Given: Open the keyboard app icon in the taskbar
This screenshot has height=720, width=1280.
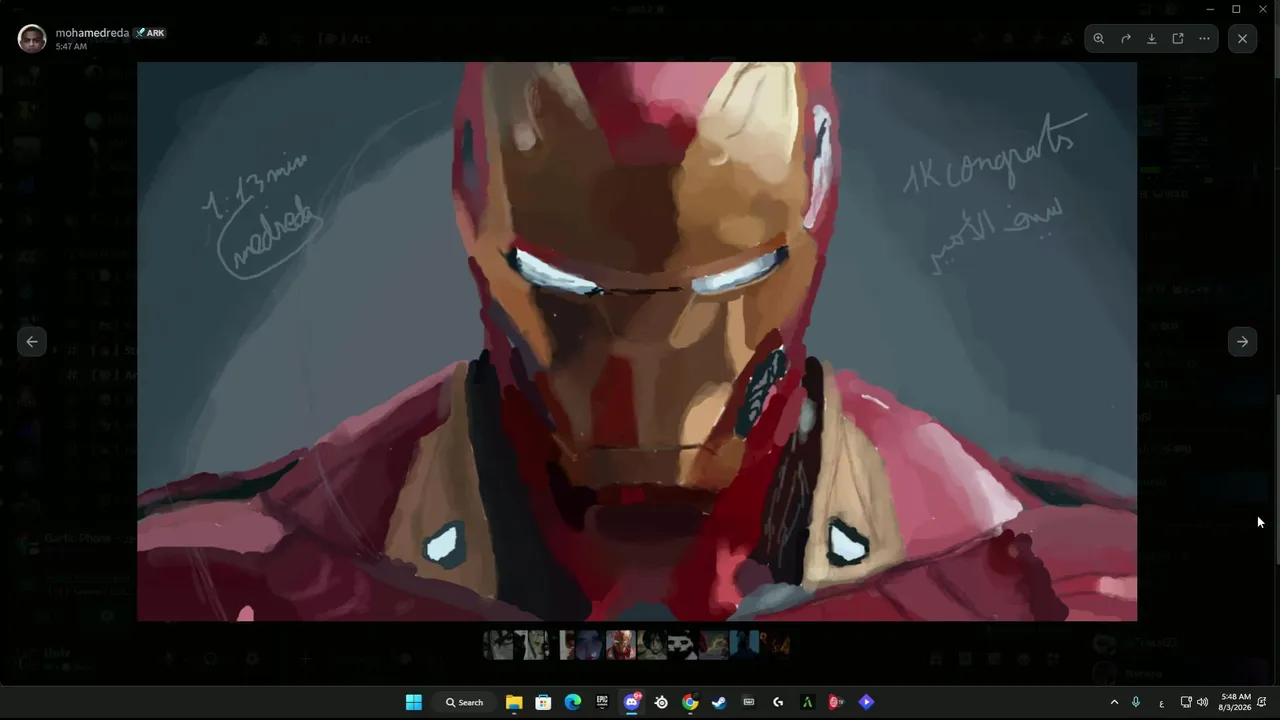Looking at the screenshot, I should (x=749, y=702).
